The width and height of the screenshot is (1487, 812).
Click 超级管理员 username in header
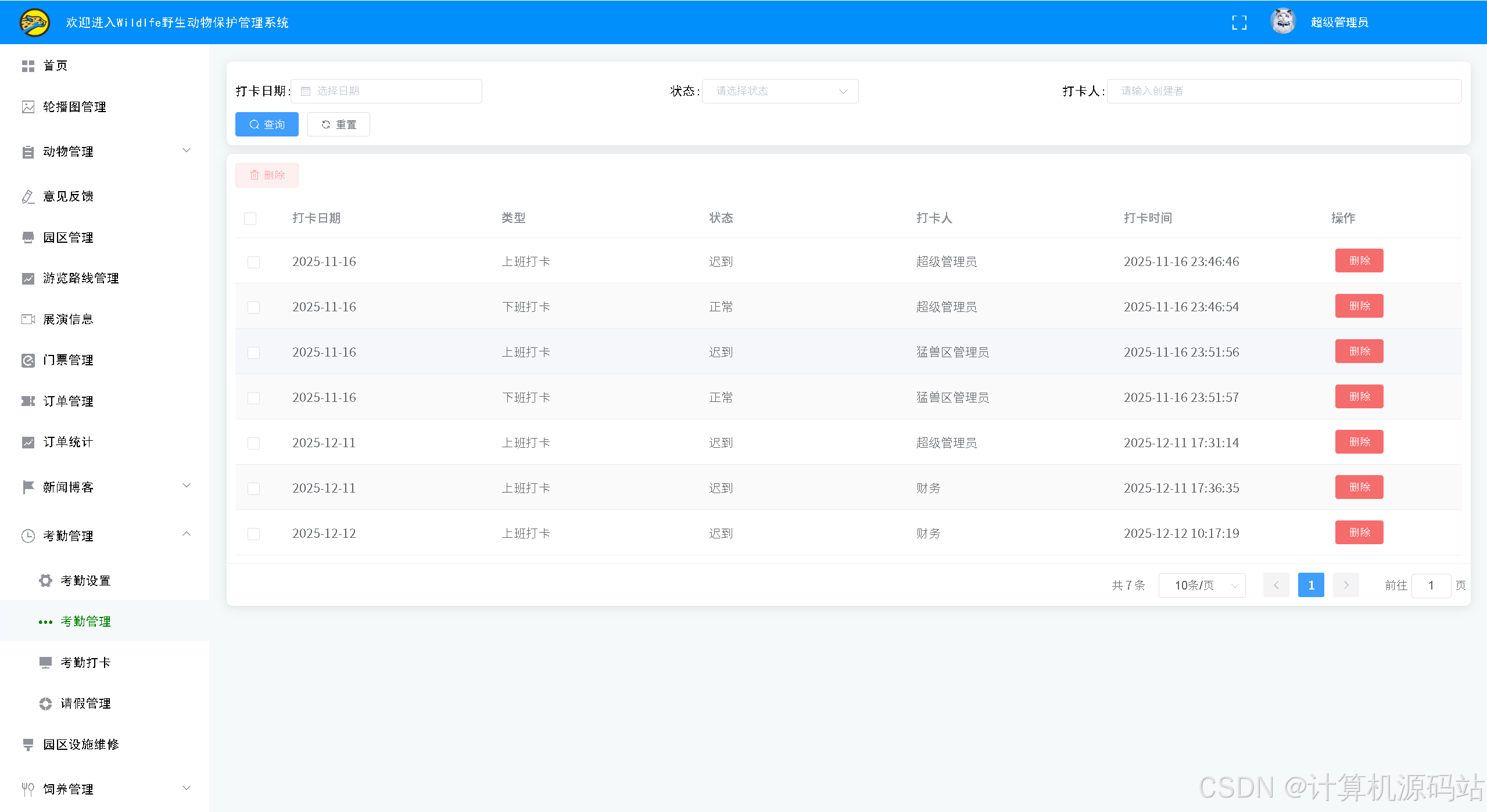[x=1339, y=23]
